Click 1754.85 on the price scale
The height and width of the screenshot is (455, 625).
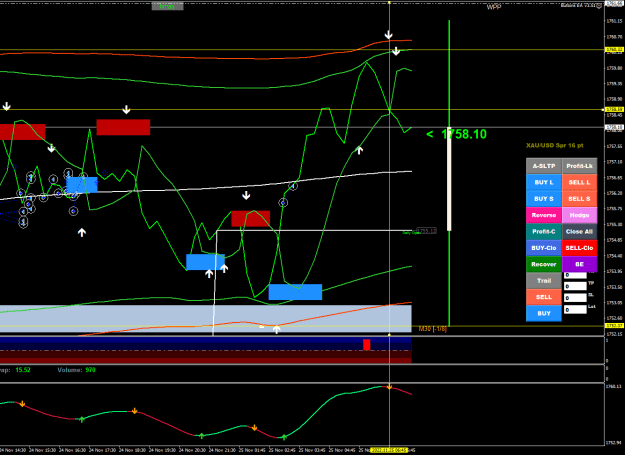click(614, 240)
